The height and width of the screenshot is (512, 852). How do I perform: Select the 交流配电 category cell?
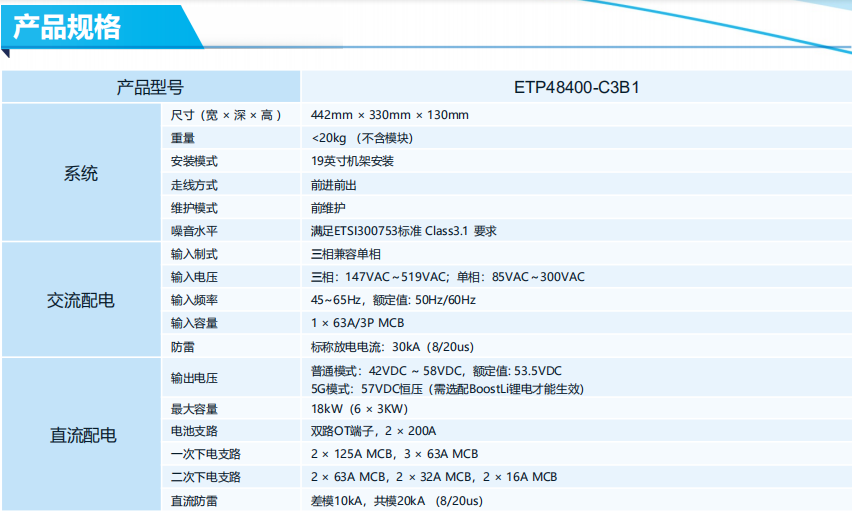pos(81,299)
